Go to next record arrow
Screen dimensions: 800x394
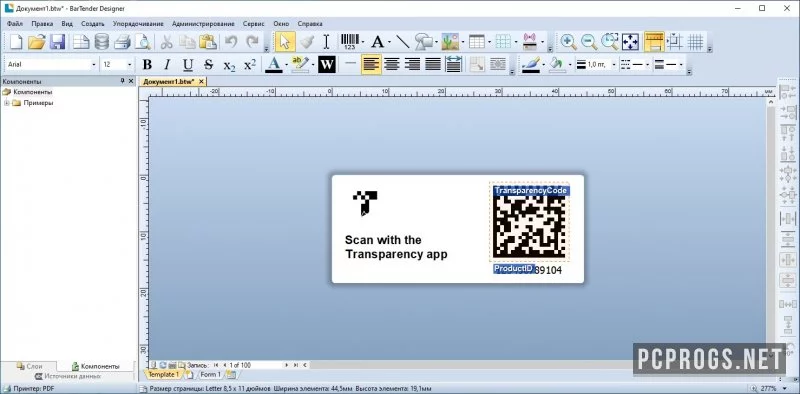coord(286,365)
